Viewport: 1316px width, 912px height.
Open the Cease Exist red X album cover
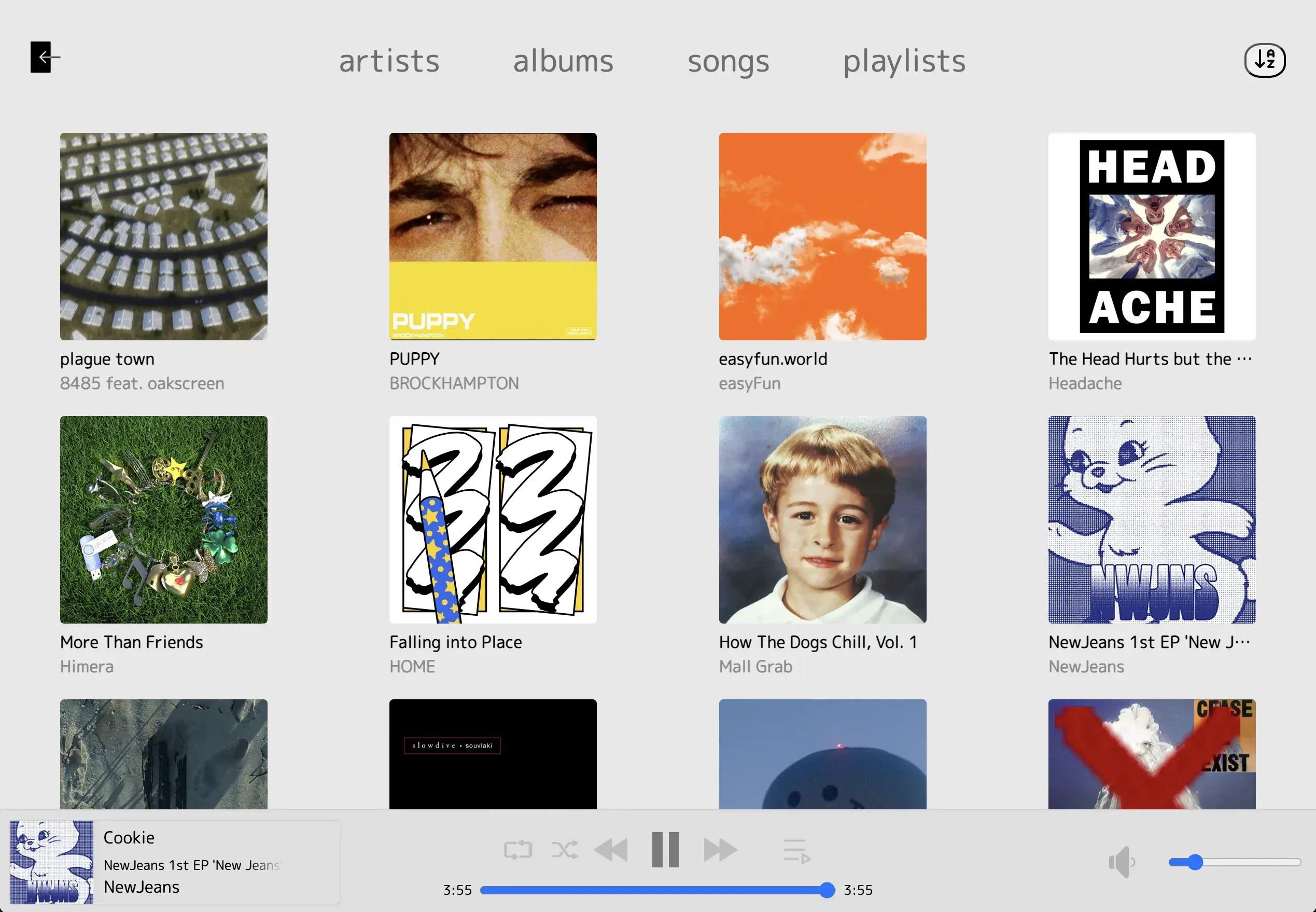point(1152,754)
